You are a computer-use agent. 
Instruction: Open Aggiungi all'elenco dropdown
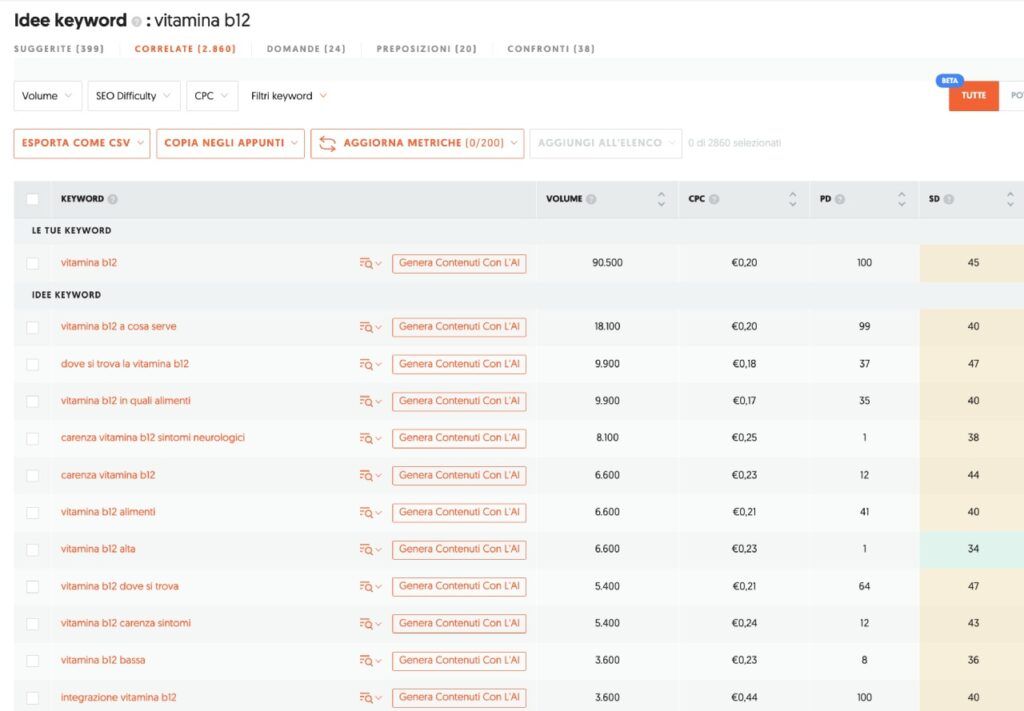pos(606,144)
